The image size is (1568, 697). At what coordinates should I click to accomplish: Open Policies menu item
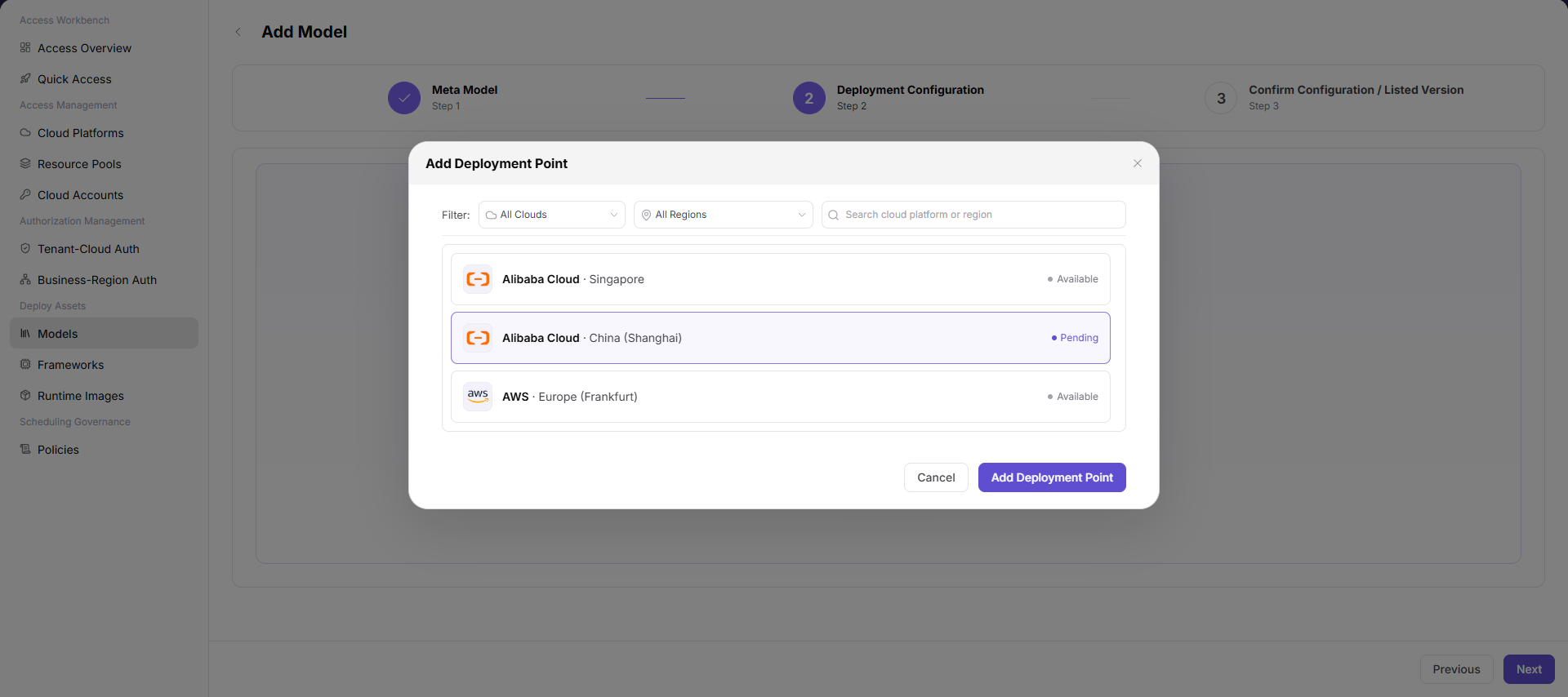[104, 450]
